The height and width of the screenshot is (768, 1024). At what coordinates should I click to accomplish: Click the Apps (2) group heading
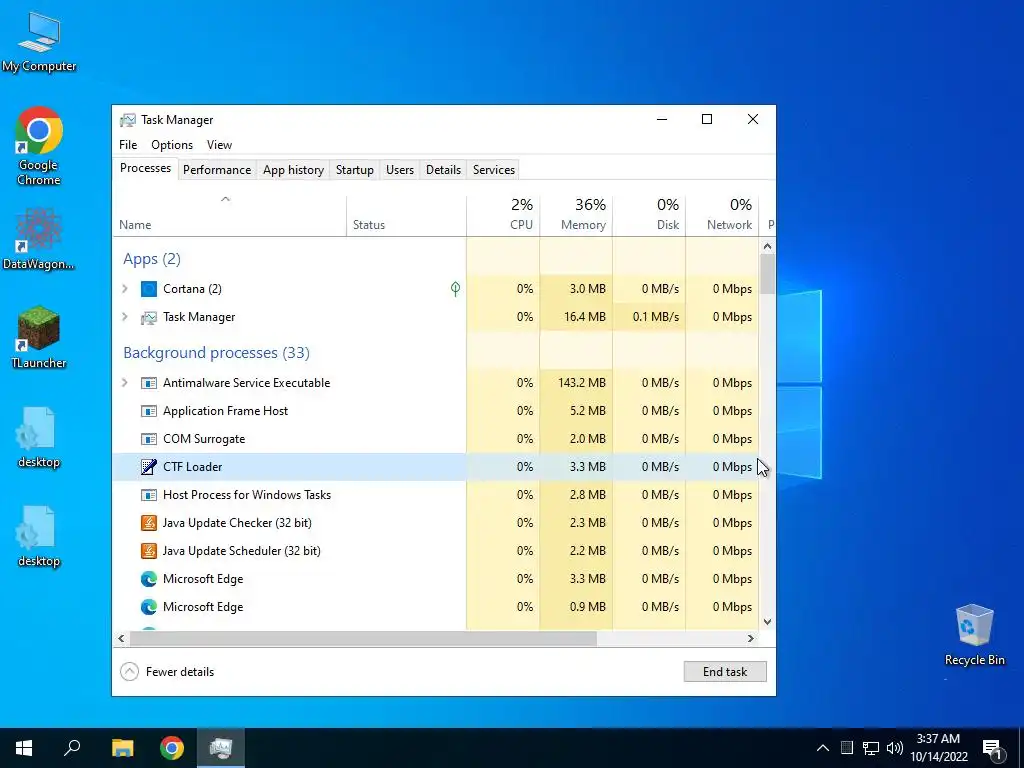(152, 259)
